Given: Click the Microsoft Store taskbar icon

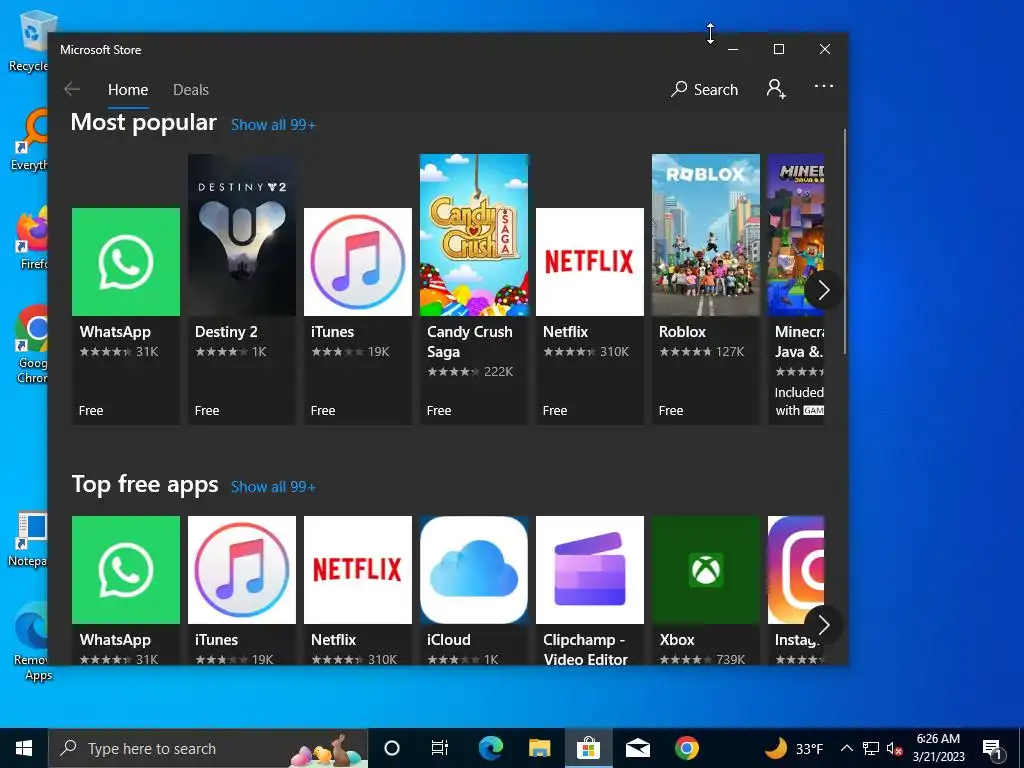Looking at the screenshot, I should 588,748.
